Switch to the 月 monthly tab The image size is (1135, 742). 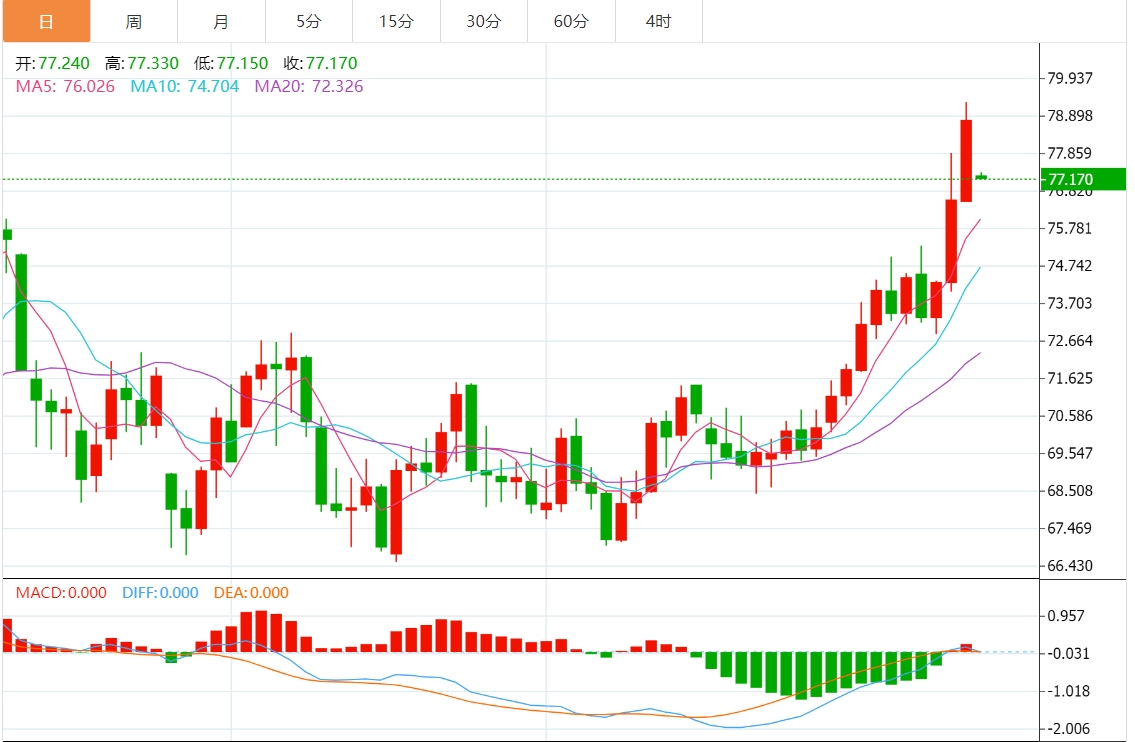click(x=221, y=22)
